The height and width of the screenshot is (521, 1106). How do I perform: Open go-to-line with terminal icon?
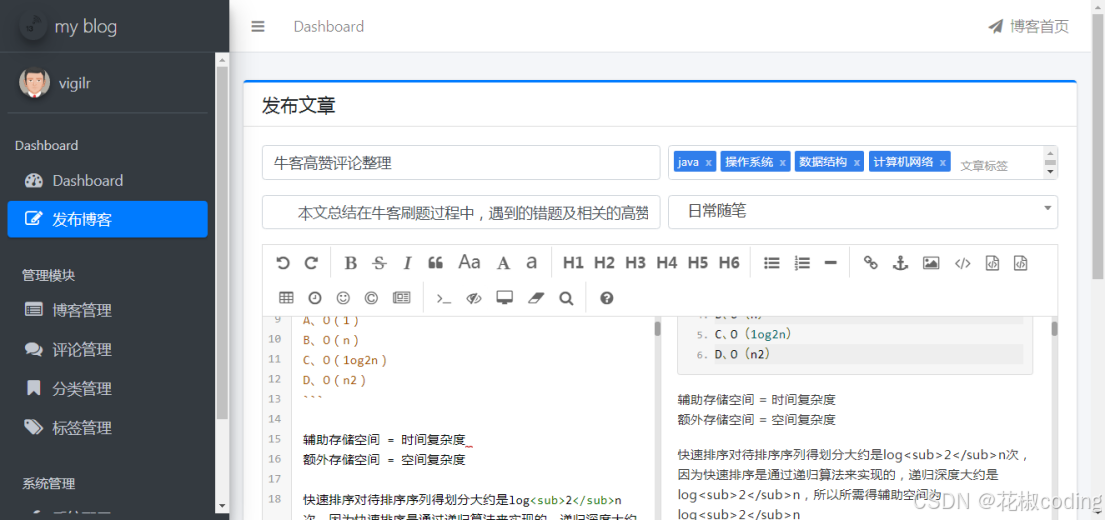[x=444, y=298]
